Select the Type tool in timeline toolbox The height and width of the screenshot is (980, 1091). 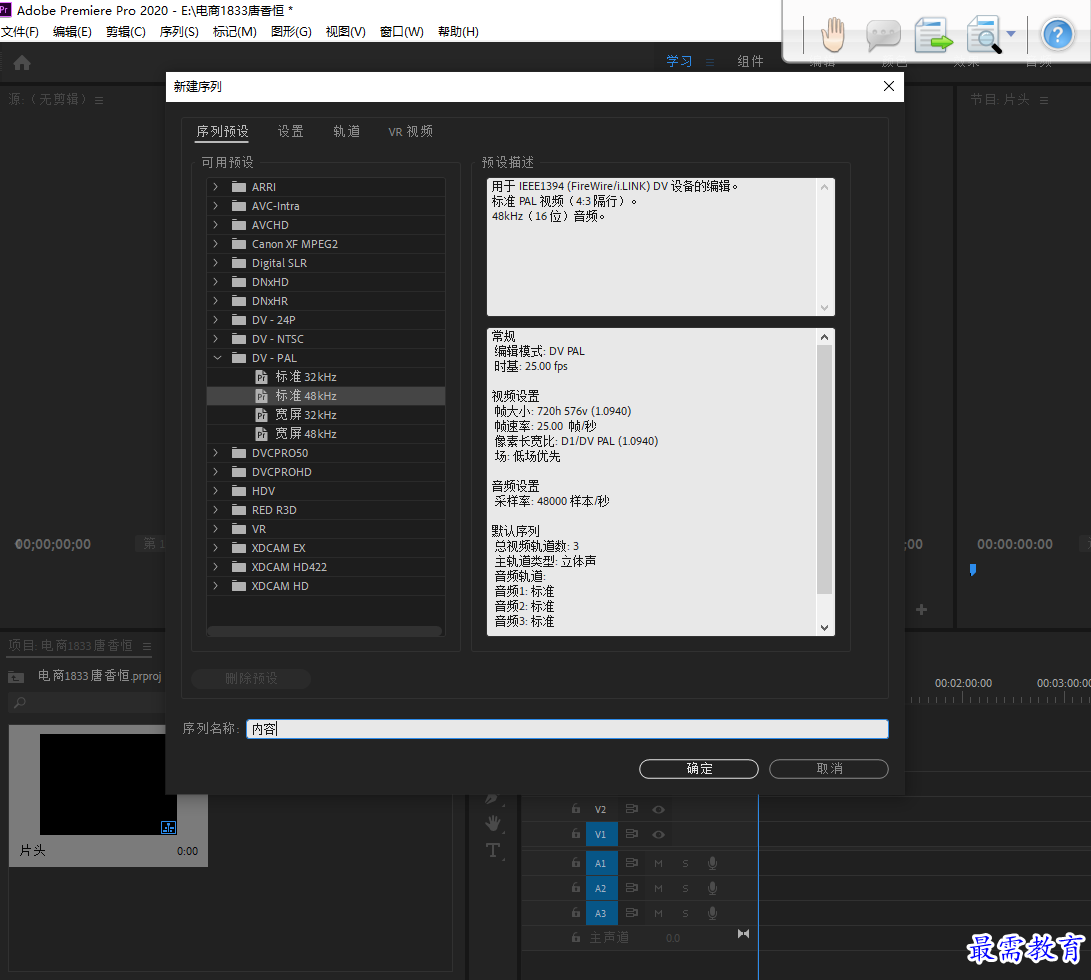click(493, 850)
